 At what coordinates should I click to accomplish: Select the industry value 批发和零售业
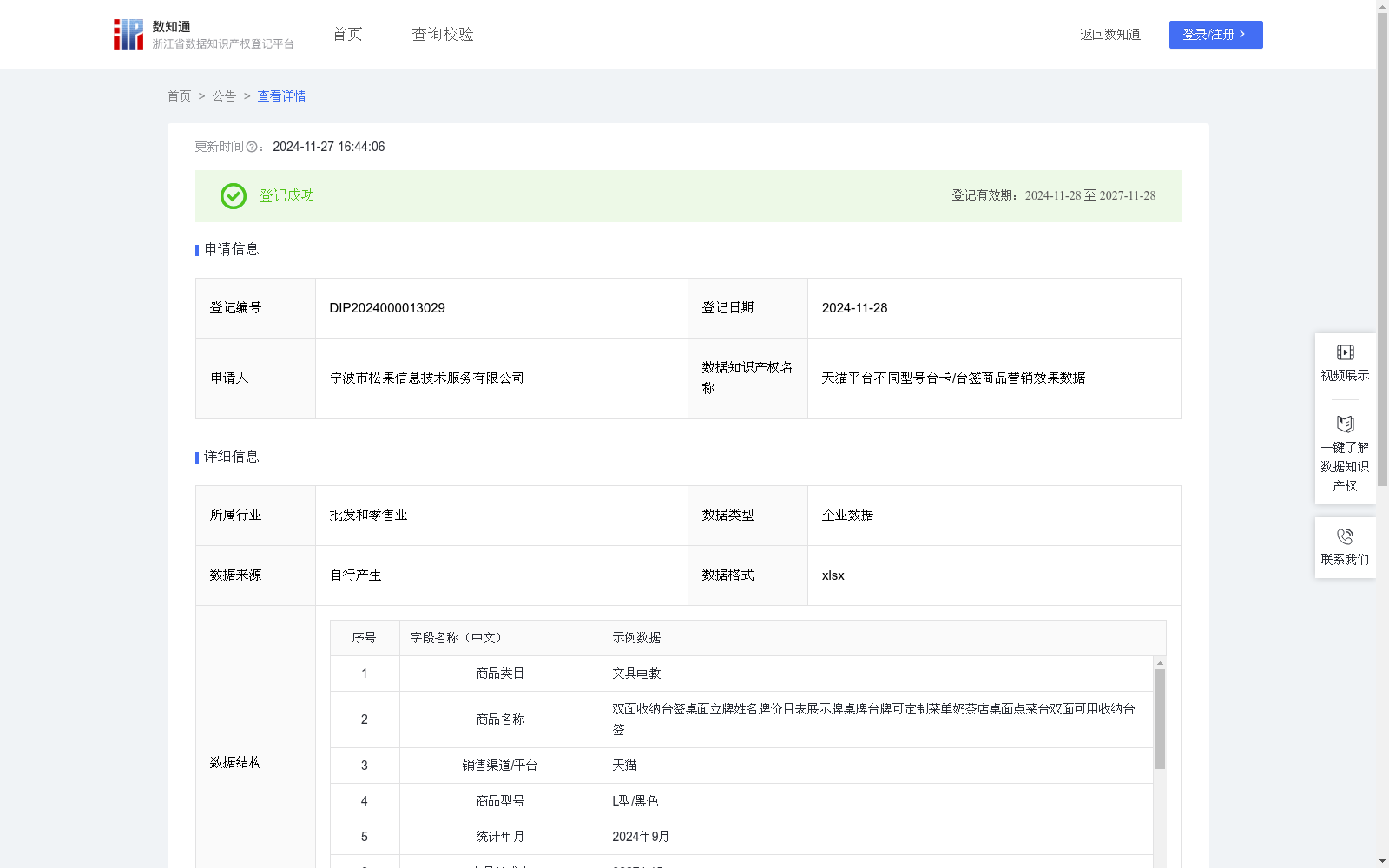click(x=368, y=516)
